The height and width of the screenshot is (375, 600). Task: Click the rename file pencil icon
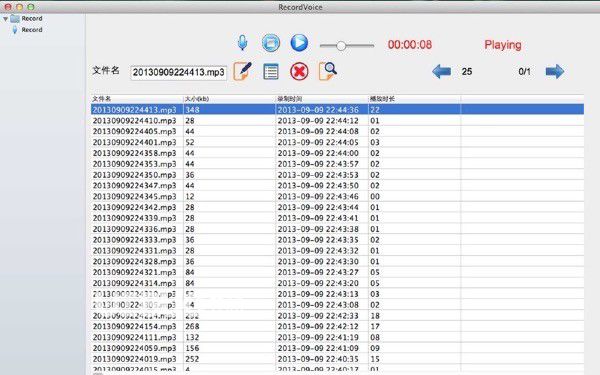(x=243, y=71)
